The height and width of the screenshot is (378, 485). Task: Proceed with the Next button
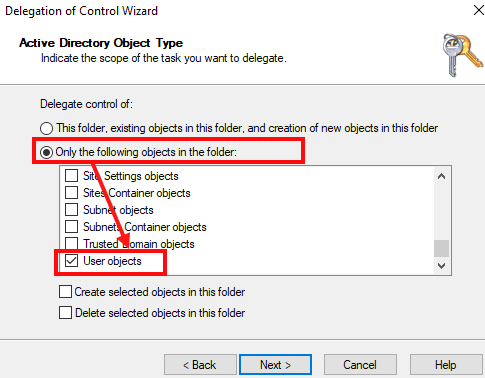click(x=275, y=365)
